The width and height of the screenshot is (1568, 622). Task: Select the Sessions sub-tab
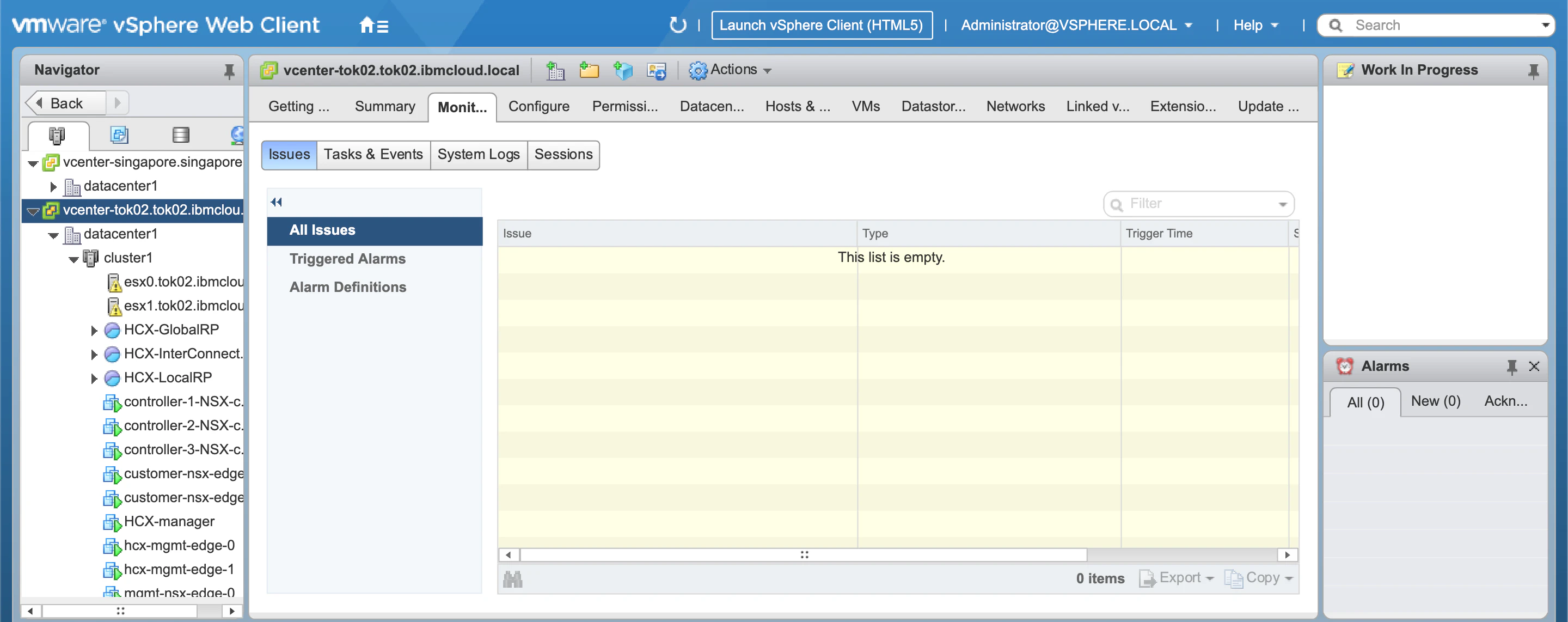coord(563,154)
